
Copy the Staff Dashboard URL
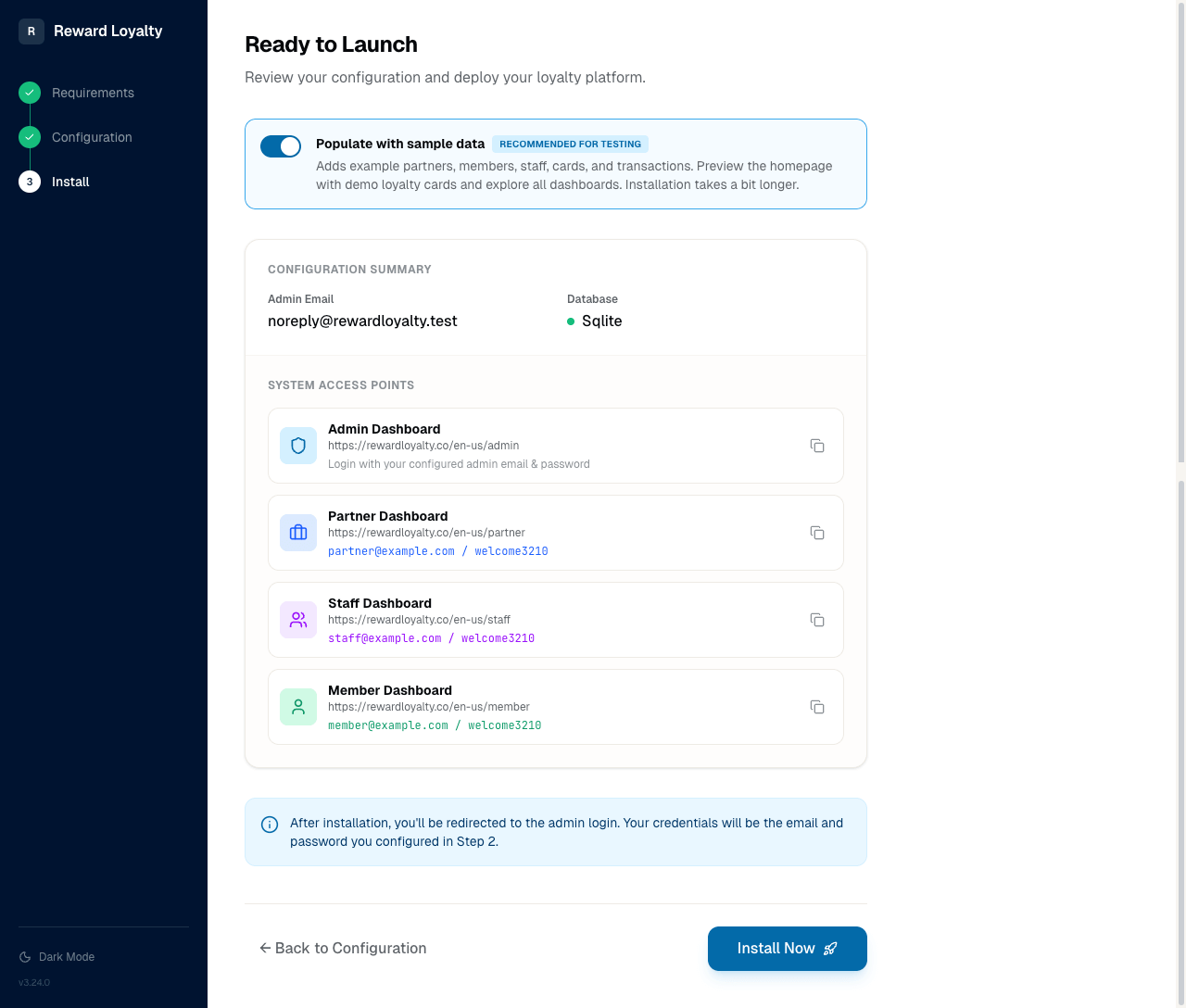tap(817, 620)
